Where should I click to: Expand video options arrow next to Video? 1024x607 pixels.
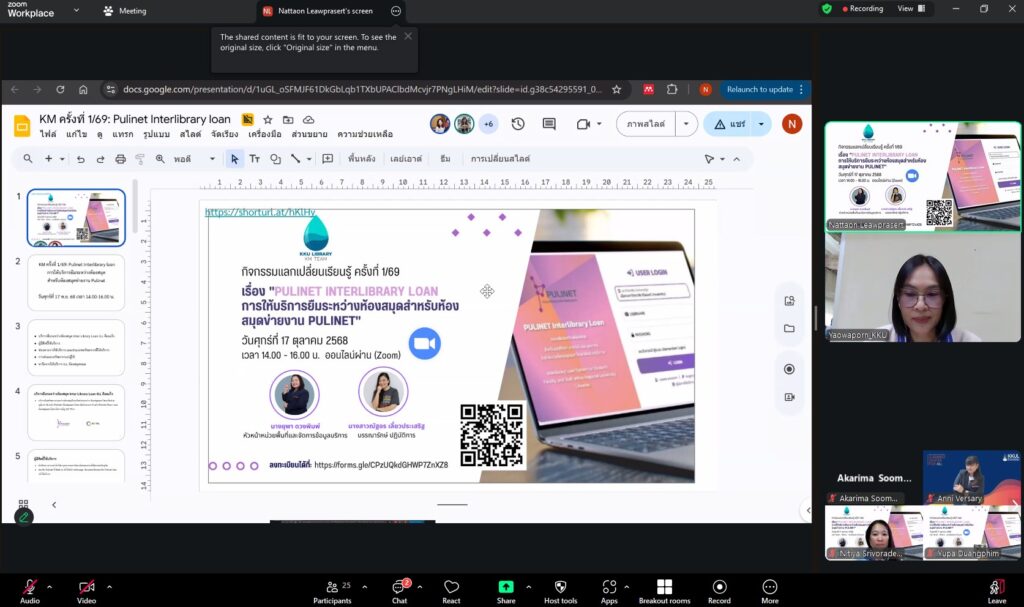pos(109,586)
